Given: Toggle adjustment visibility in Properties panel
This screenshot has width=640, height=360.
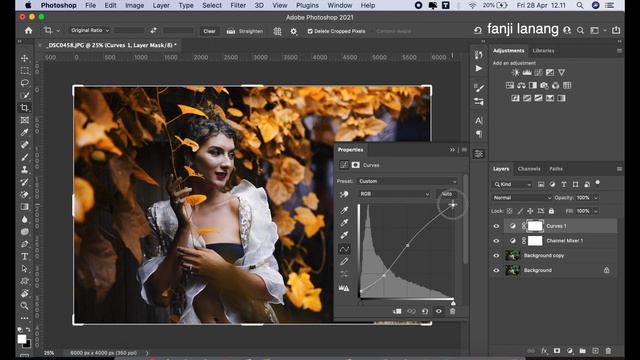Looking at the screenshot, I should [439, 311].
